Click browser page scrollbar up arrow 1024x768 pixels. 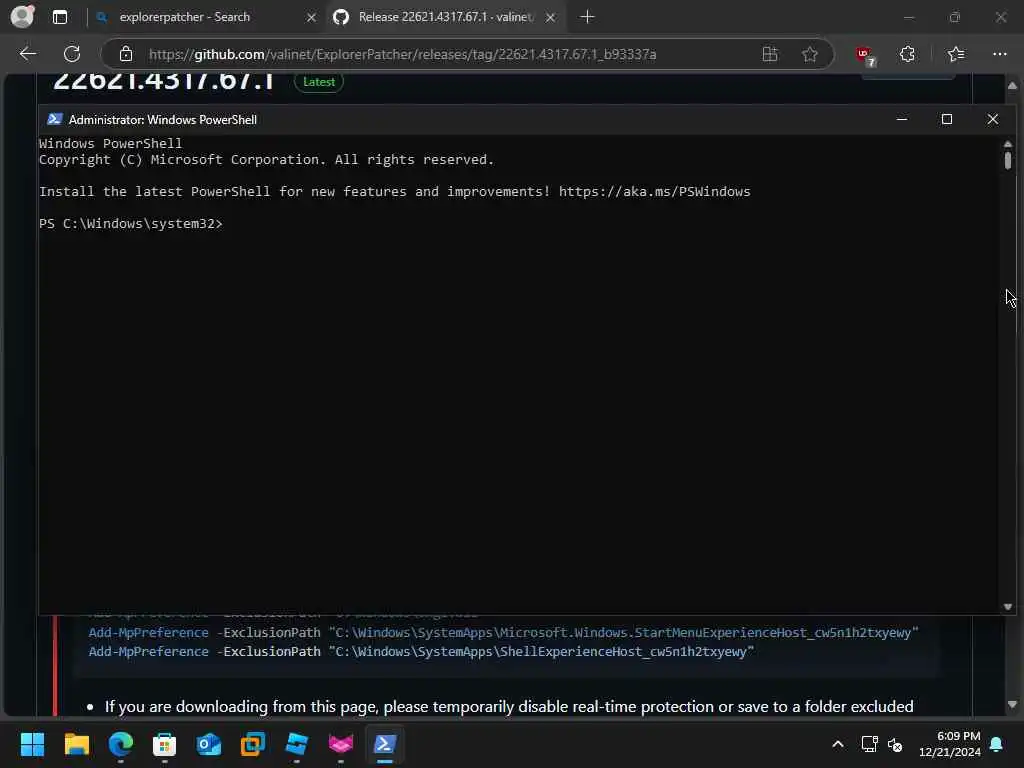pos(1012,86)
